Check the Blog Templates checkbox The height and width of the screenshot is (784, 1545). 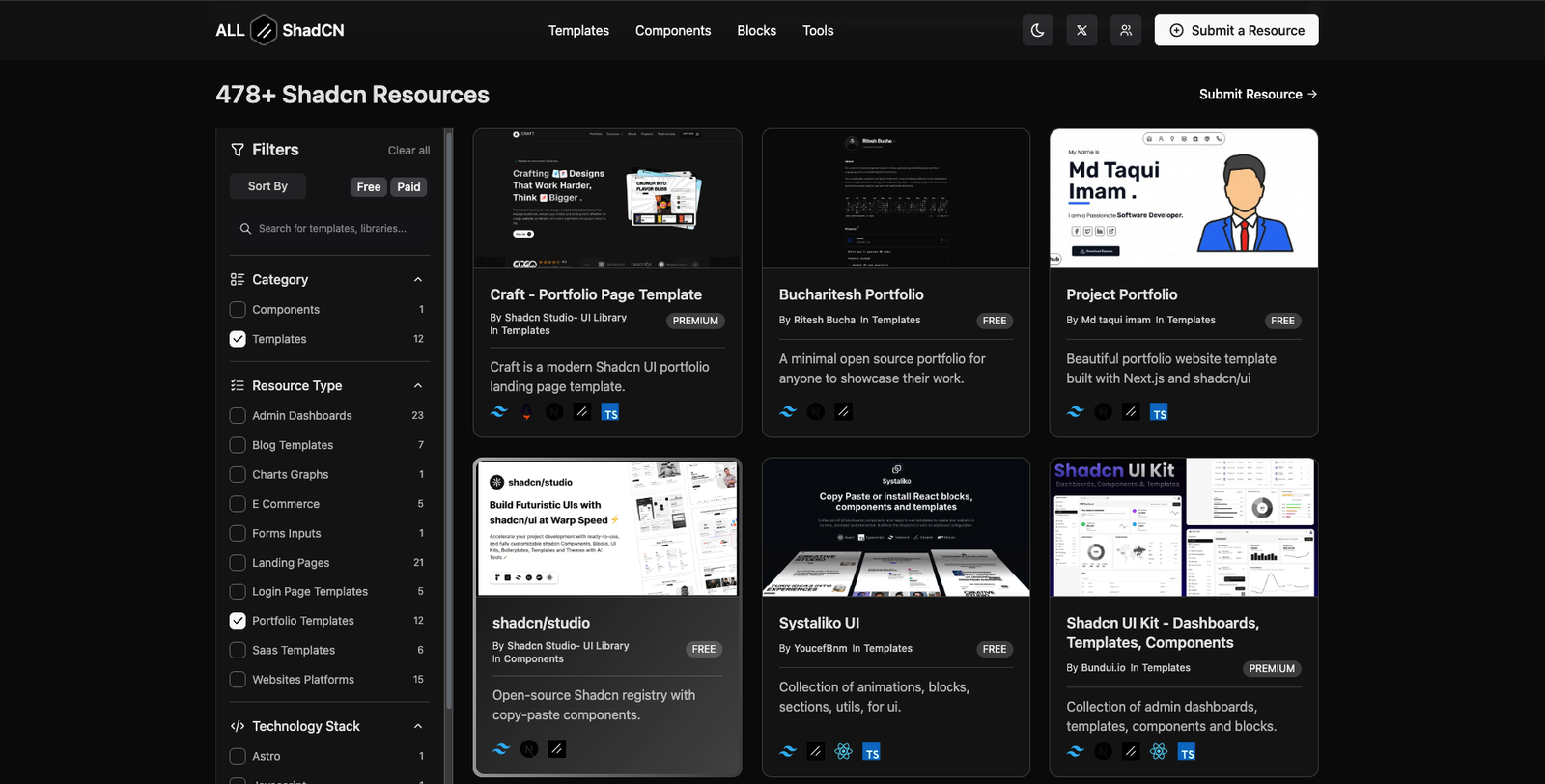[238, 445]
